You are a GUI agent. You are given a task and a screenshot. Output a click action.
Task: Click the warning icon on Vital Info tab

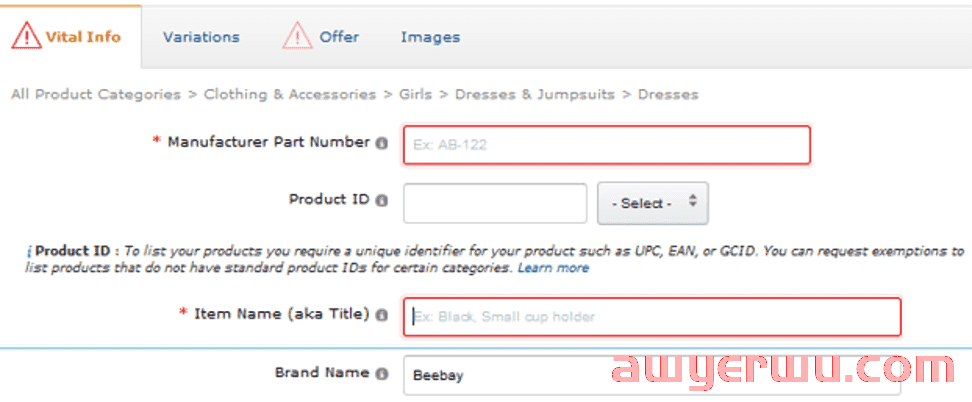[x=27, y=35]
